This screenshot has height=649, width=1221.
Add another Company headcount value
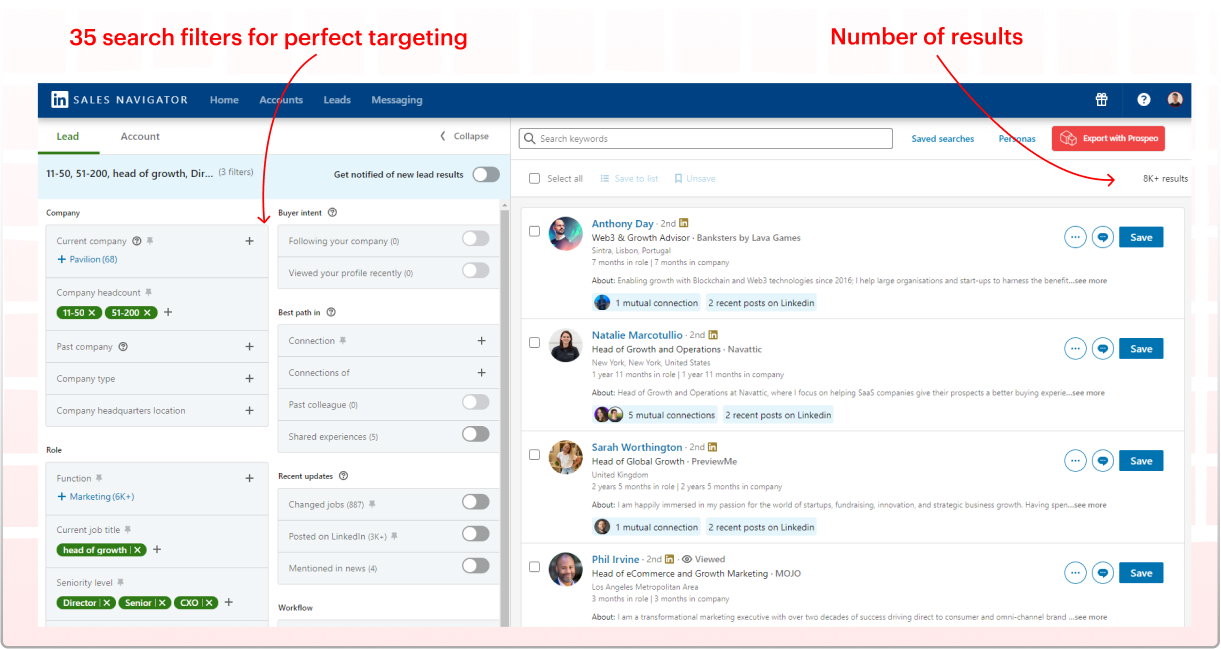coord(168,313)
